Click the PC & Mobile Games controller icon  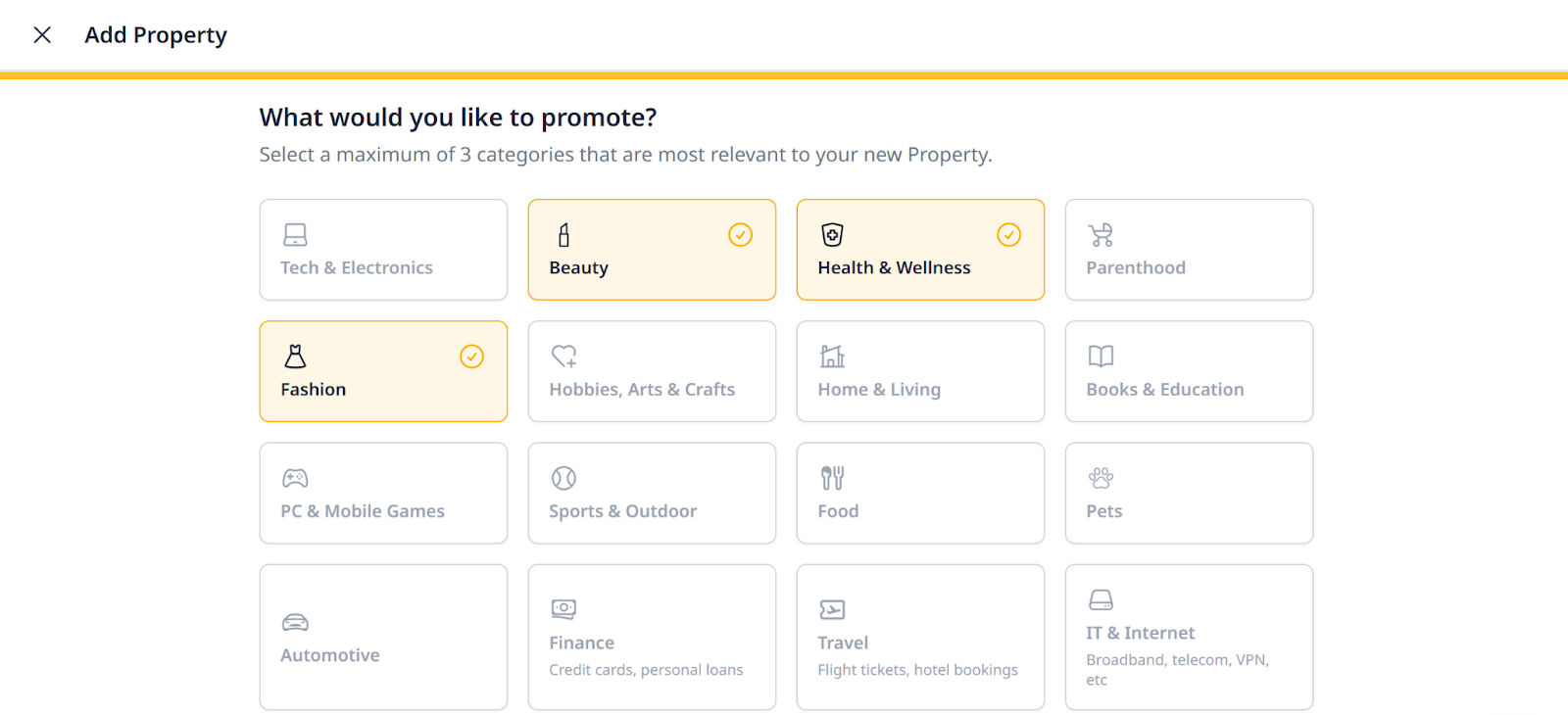point(295,478)
